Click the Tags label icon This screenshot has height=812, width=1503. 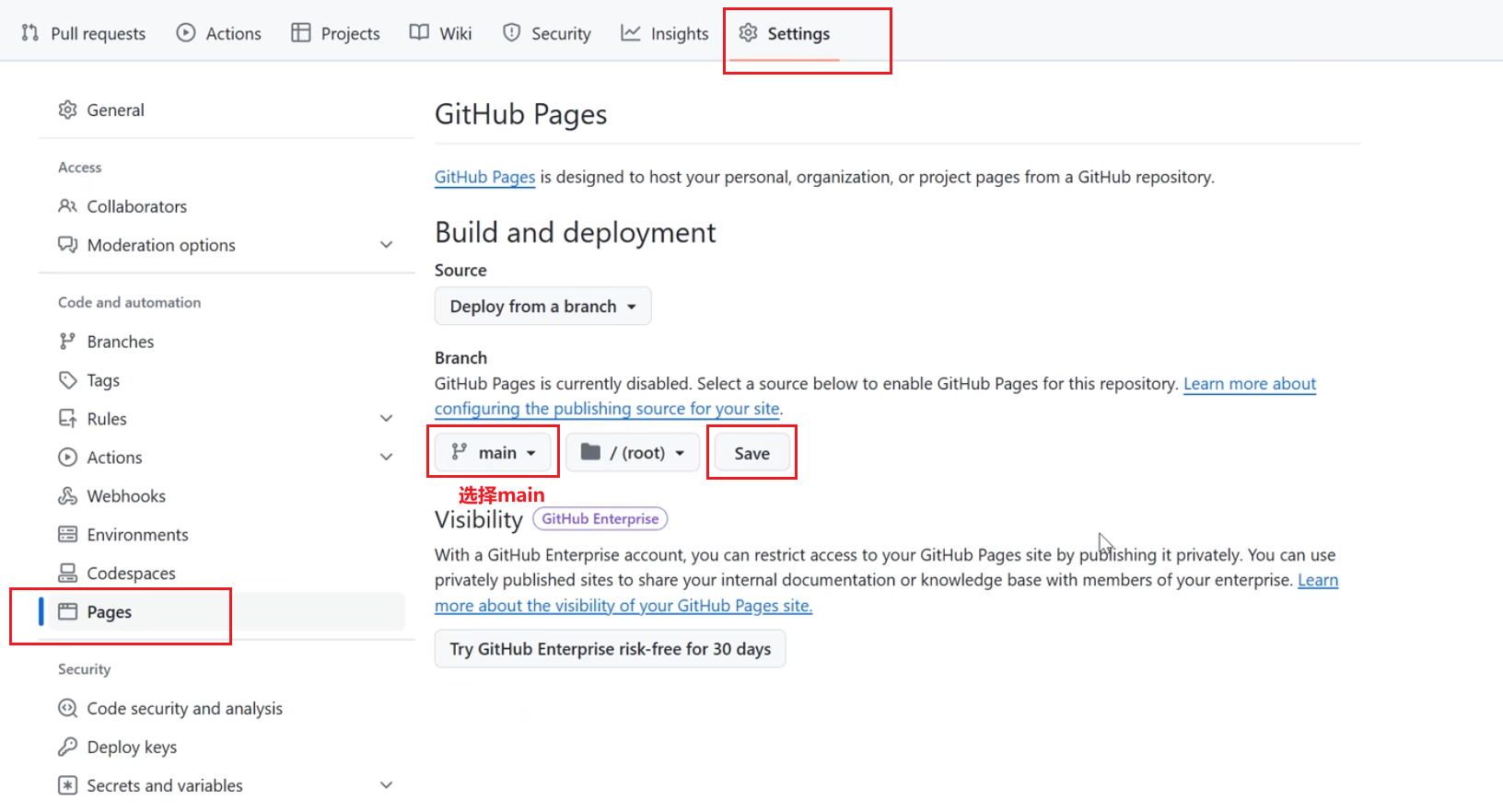[x=67, y=380]
